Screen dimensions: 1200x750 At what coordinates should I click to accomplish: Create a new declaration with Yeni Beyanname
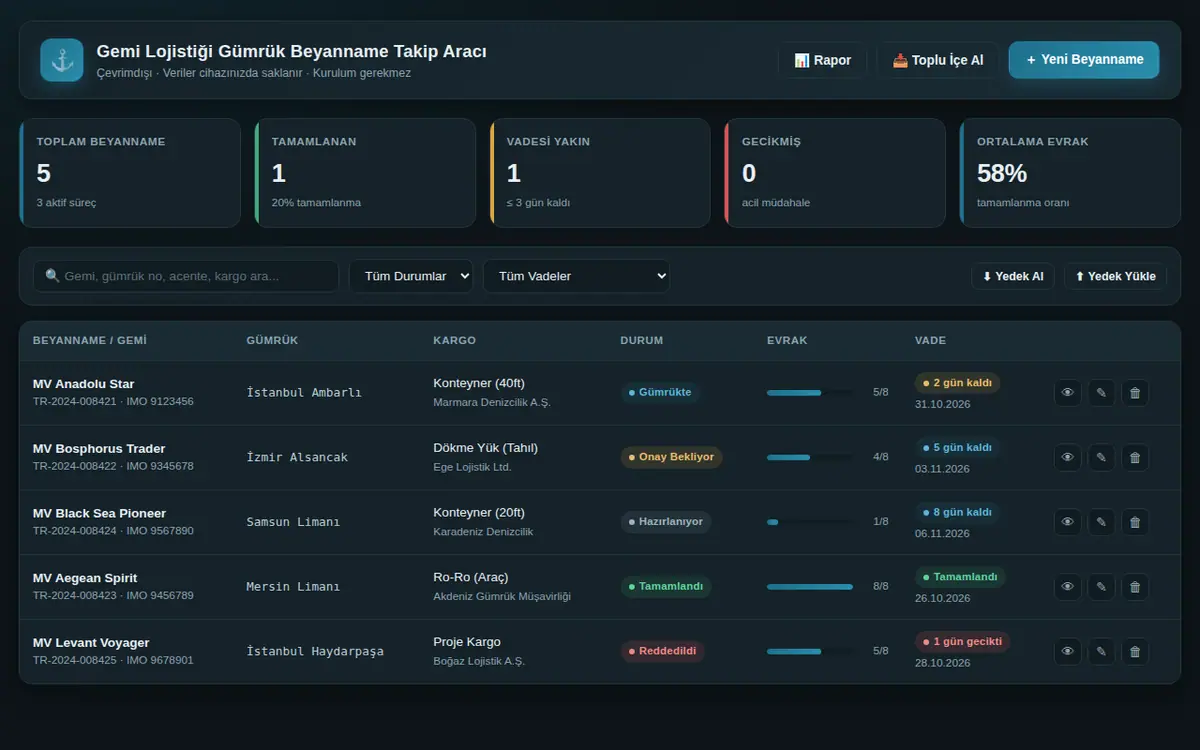[1084, 60]
